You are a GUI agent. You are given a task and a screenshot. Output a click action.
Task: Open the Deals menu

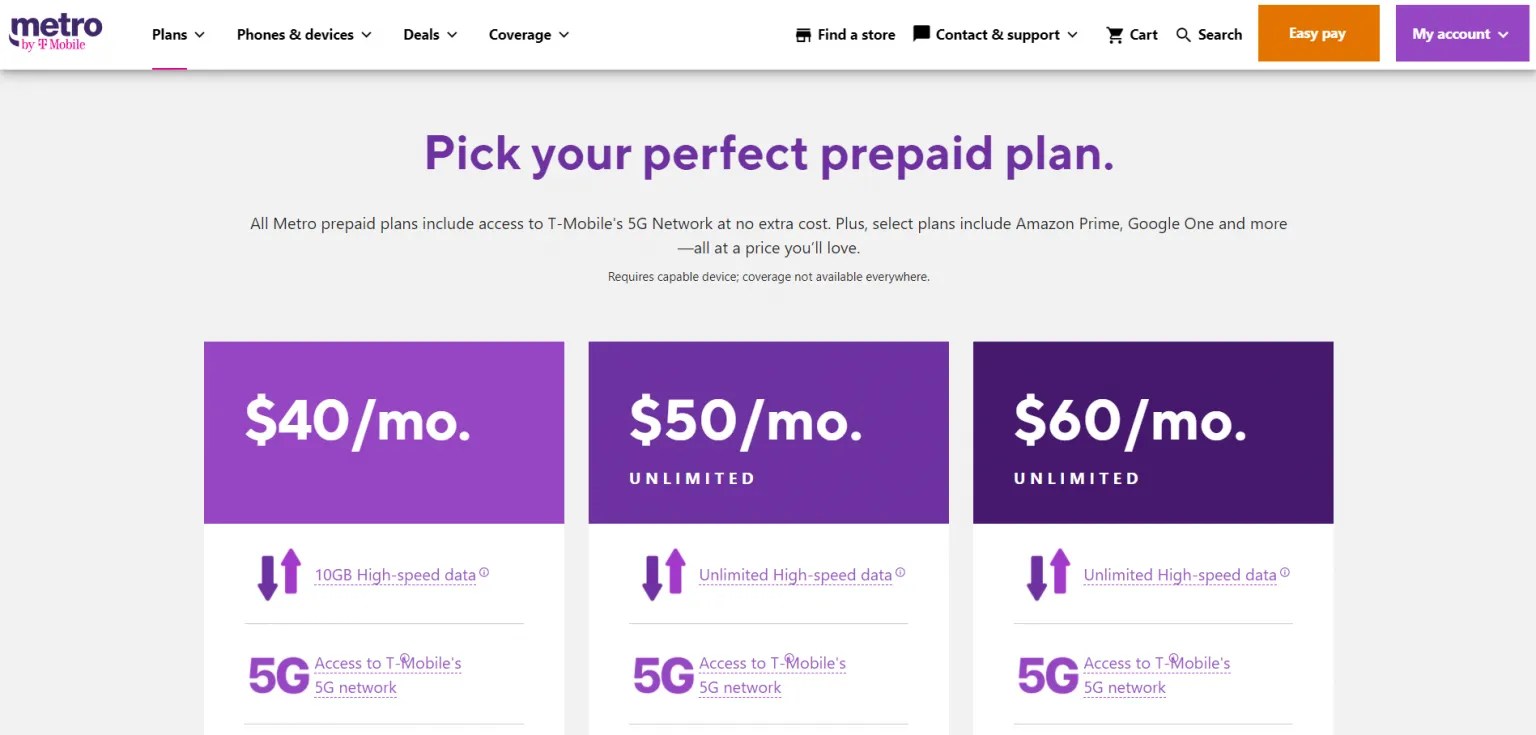pos(430,35)
